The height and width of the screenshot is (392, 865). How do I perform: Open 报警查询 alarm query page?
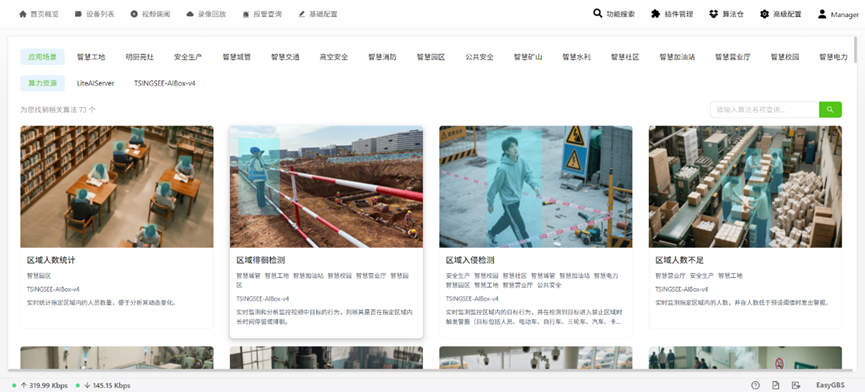tap(262, 14)
